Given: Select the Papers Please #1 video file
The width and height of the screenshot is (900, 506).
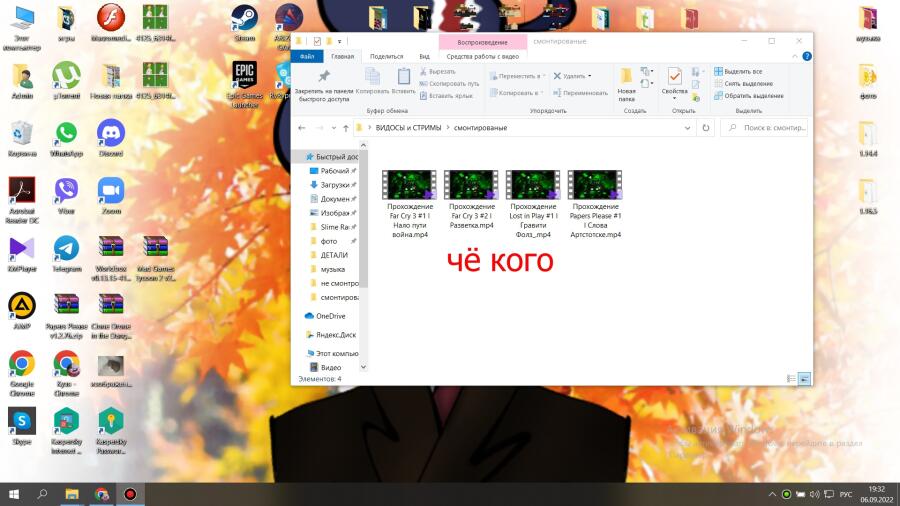Looking at the screenshot, I should click(x=595, y=204).
